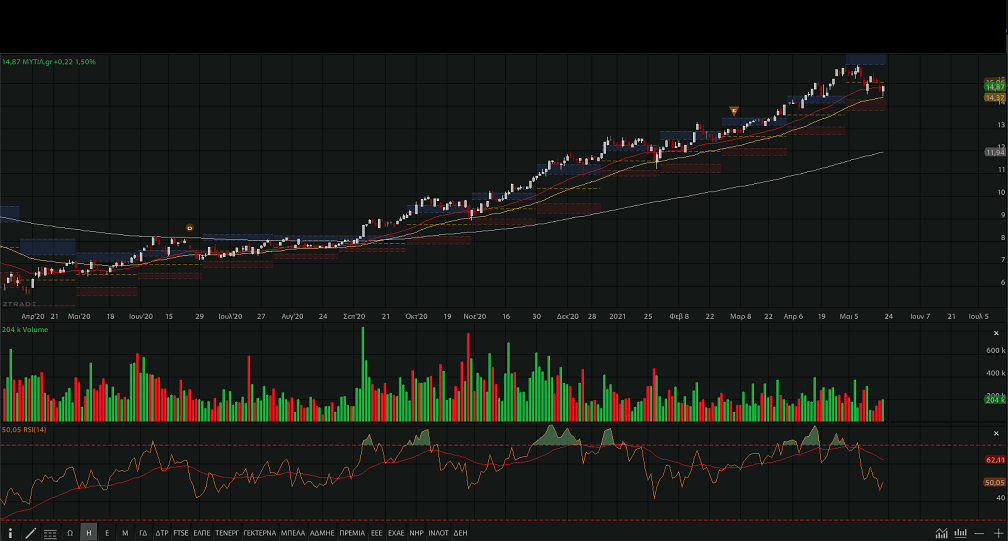Screen dimensions: 1008x541
Task: Zoom out with the minus icon
Action: (x=979, y=533)
